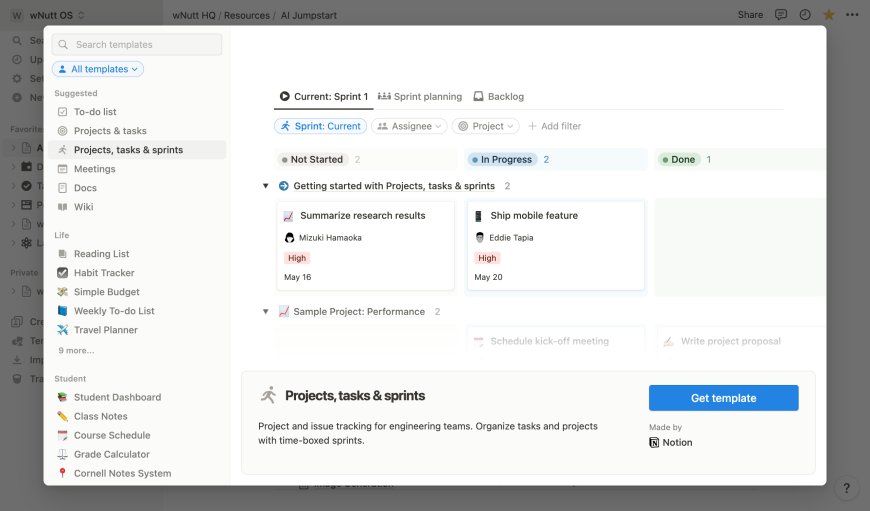Open the Project filter dropdown

click(486, 126)
